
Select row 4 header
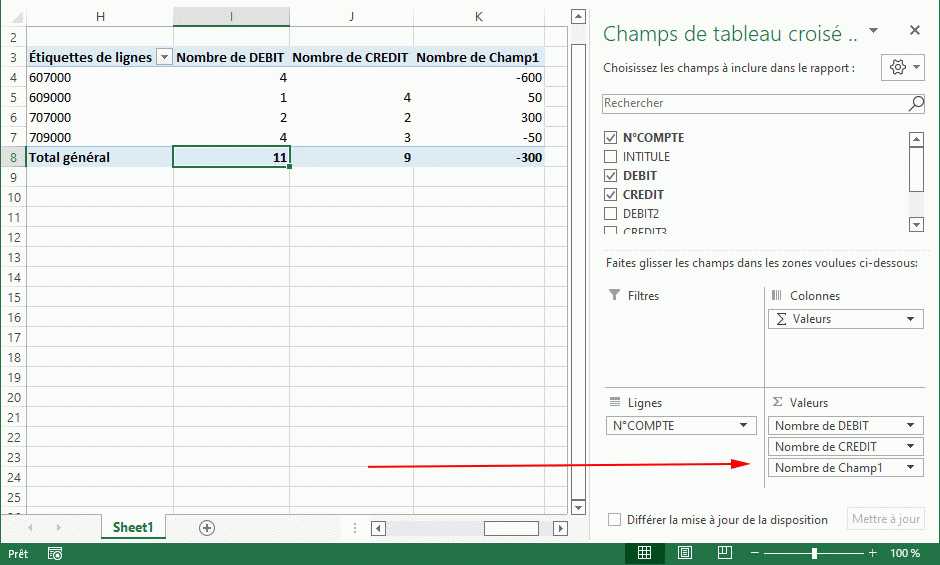click(13, 77)
